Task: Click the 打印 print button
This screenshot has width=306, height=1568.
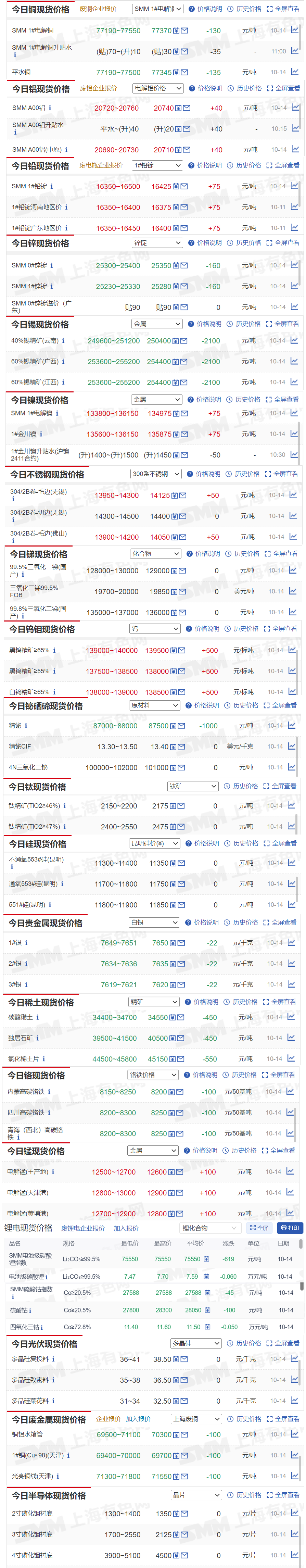Action: pyautogui.click(x=290, y=1228)
